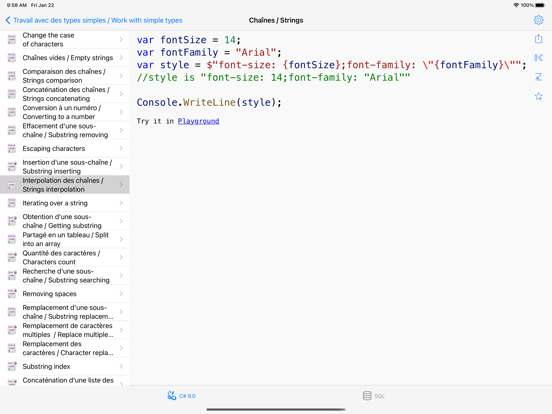Tap the C# 9.0 tab icon
Screen dimensions: 552x414
(x=171, y=395)
